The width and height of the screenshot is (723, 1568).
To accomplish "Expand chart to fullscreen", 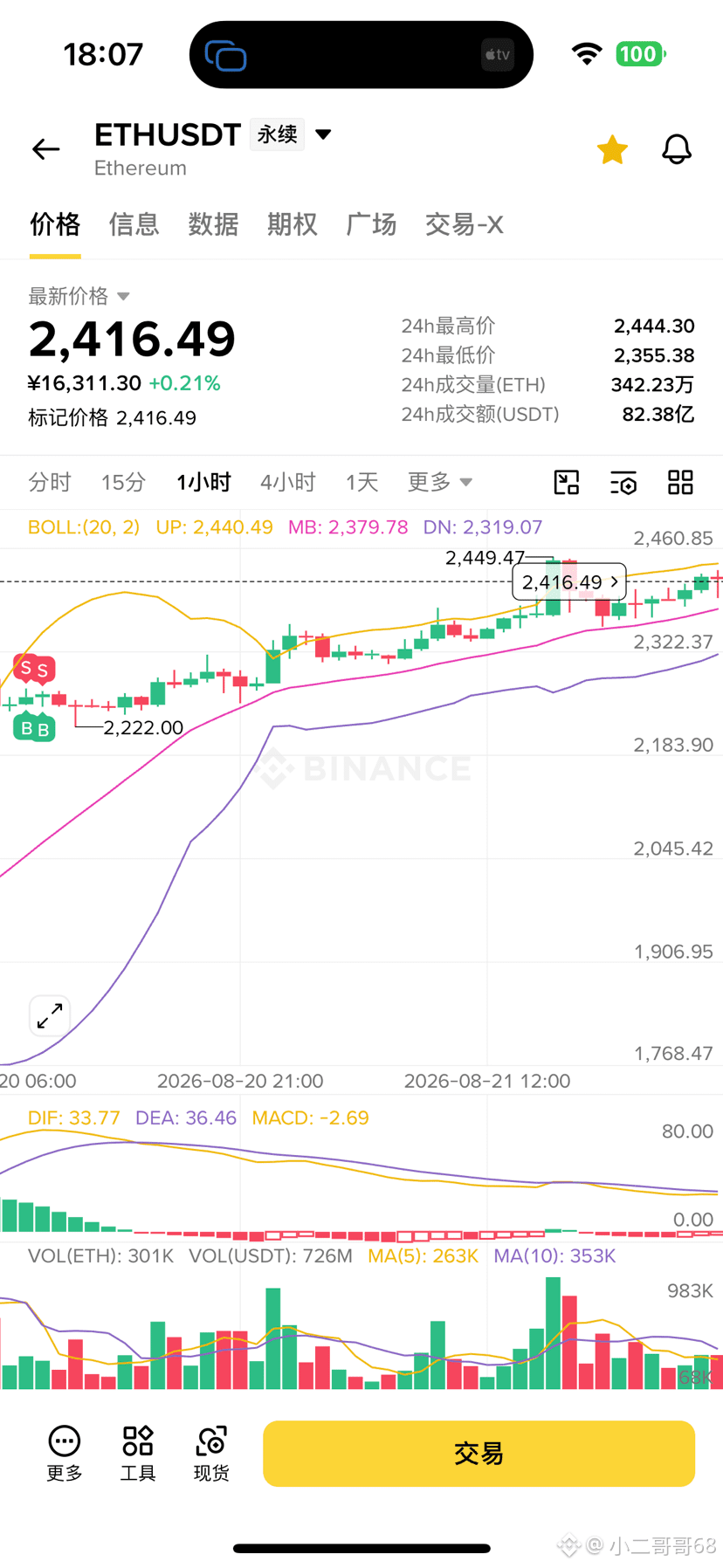I will pyautogui.click(x=50, y=1015).
